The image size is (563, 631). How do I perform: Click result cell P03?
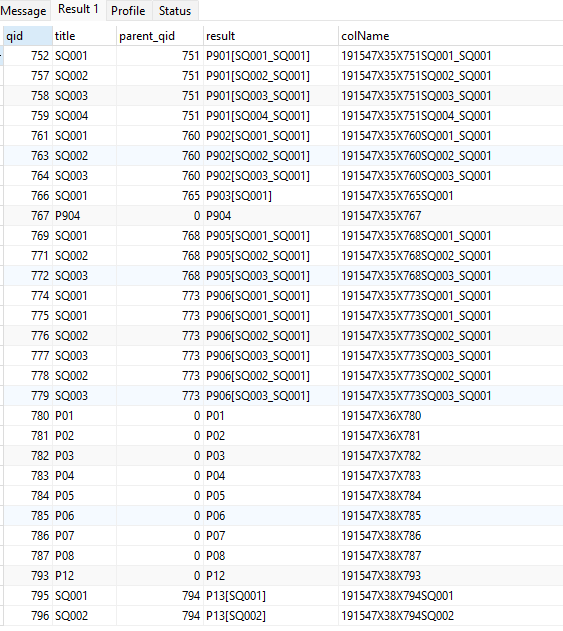(x=271, y=456)
